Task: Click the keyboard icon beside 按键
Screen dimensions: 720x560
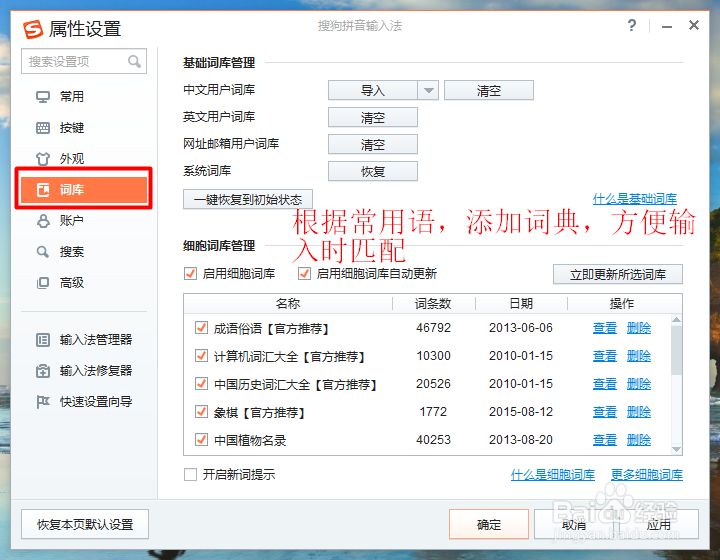Action: pyautogui.click(x=43, y=128)
